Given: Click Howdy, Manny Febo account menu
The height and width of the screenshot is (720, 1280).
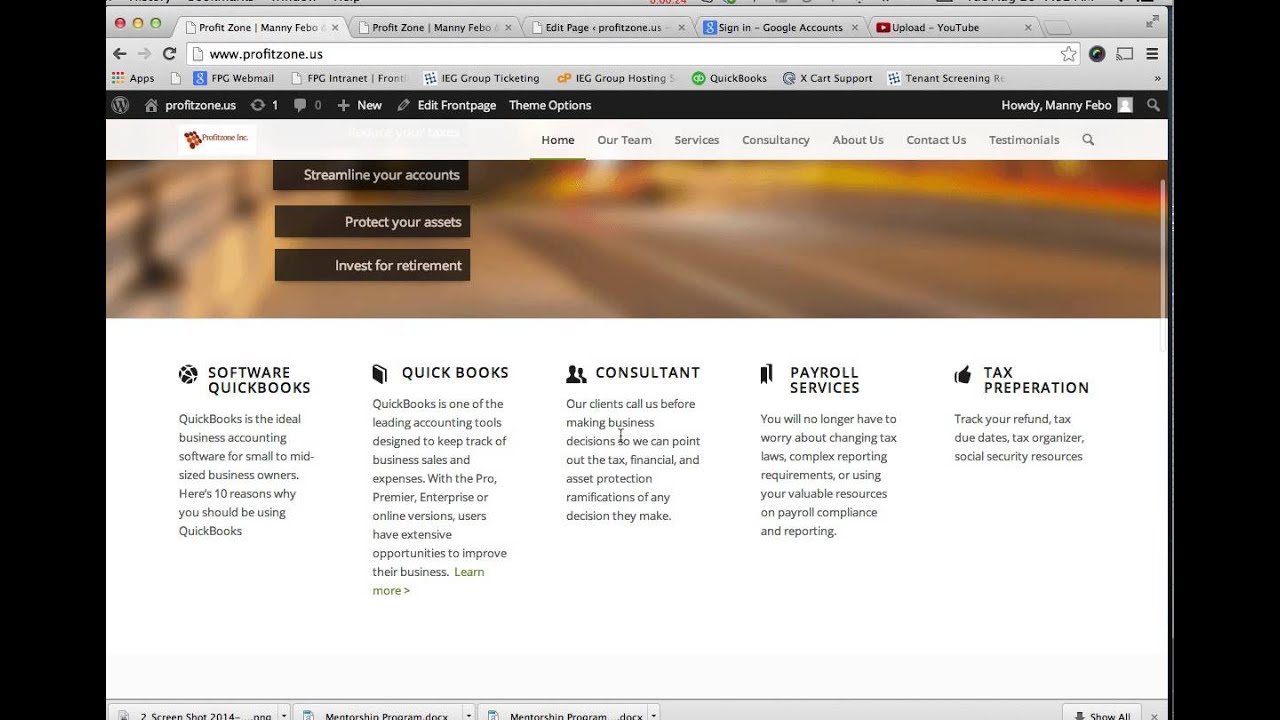Looking at the screenshot, I should point(1066,105).
